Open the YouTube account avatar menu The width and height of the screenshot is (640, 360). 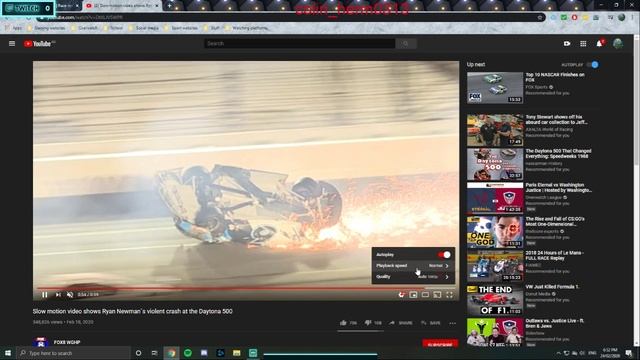pos(618,44)
